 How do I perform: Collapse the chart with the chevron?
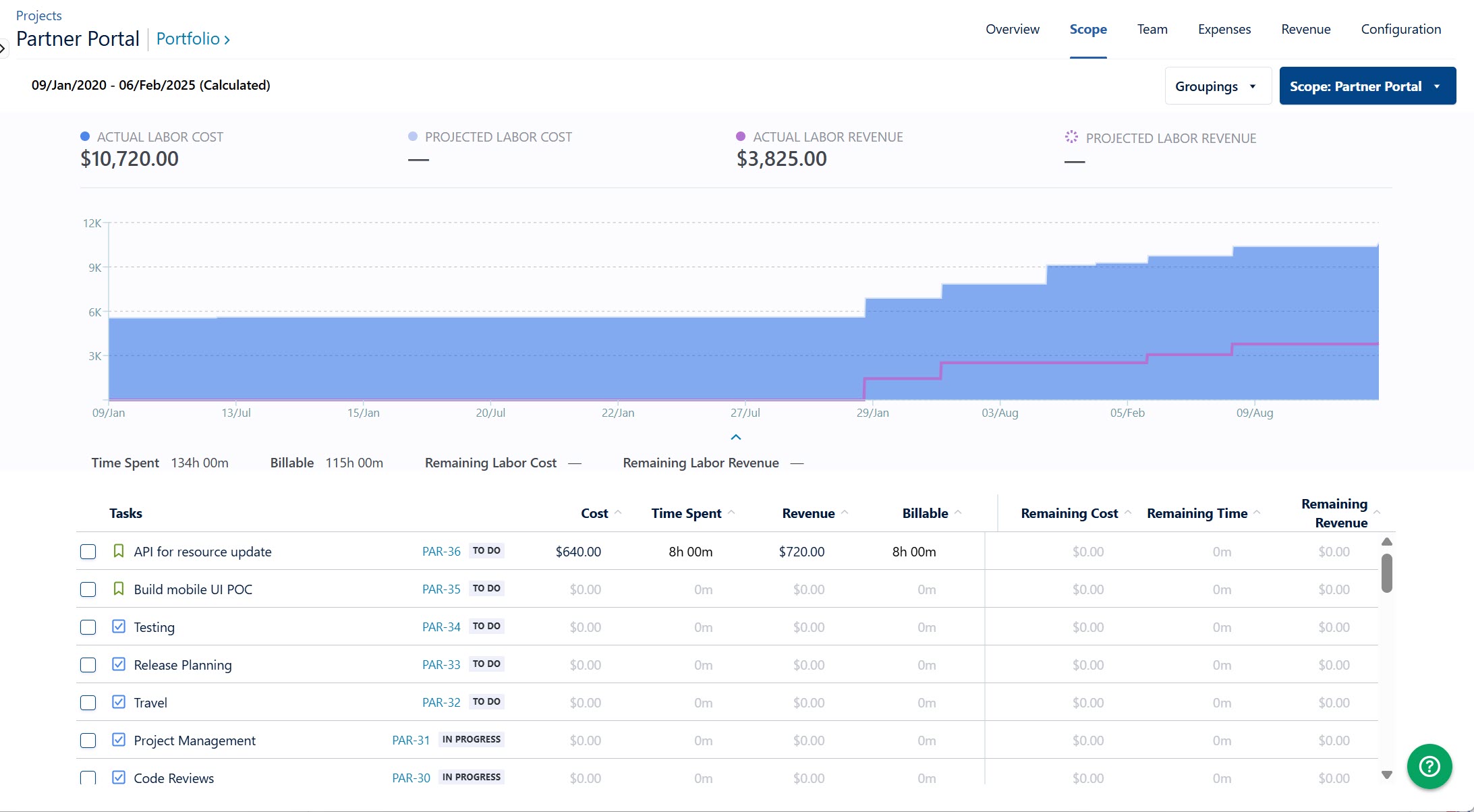(x=735, y=437)
